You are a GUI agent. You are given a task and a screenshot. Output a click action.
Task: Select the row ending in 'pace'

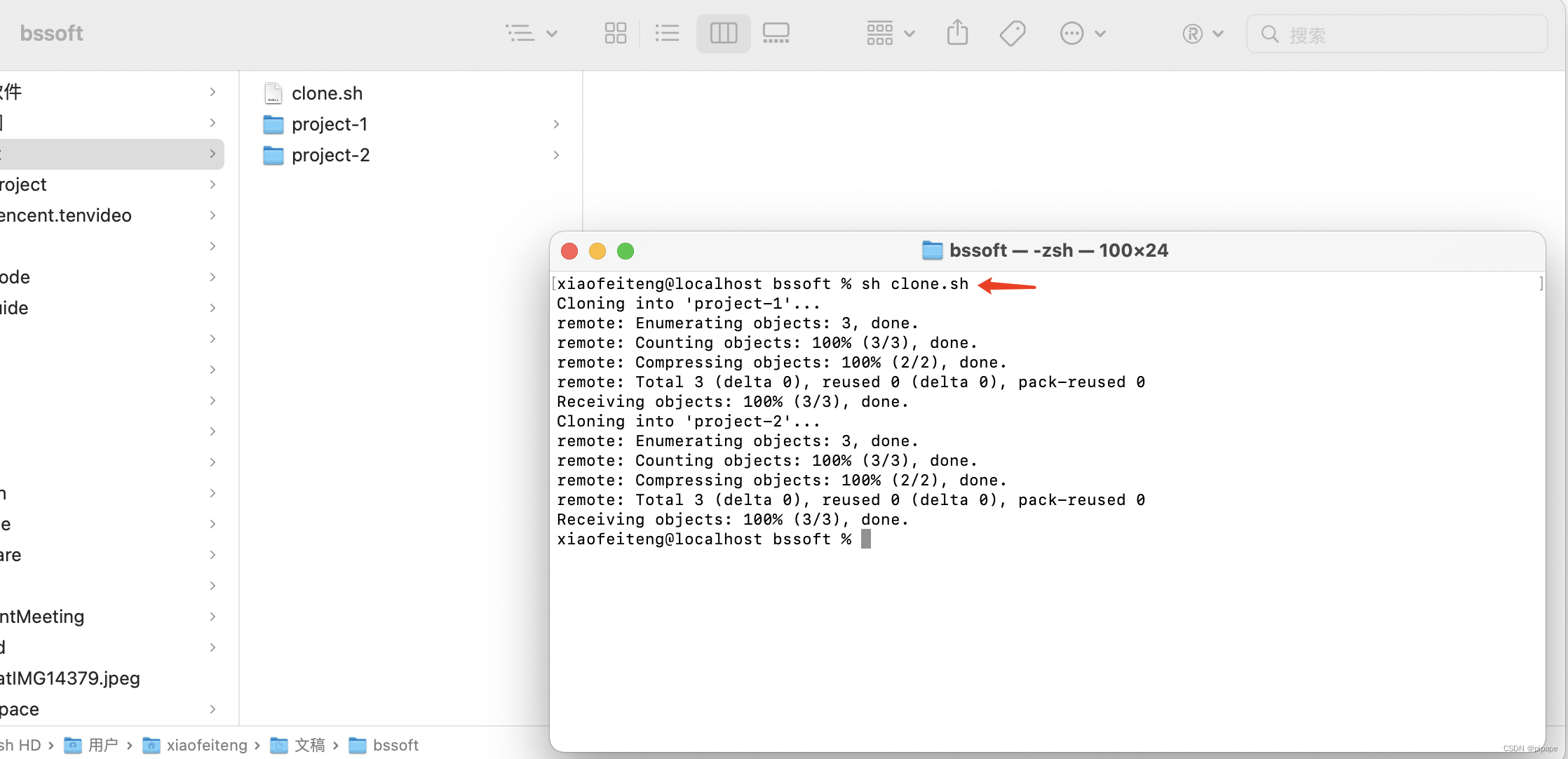tap(111, 709)
